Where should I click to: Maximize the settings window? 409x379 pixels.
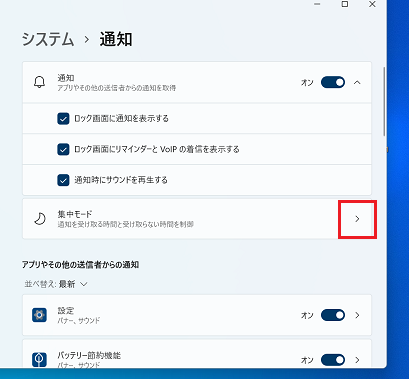(345, 4)
